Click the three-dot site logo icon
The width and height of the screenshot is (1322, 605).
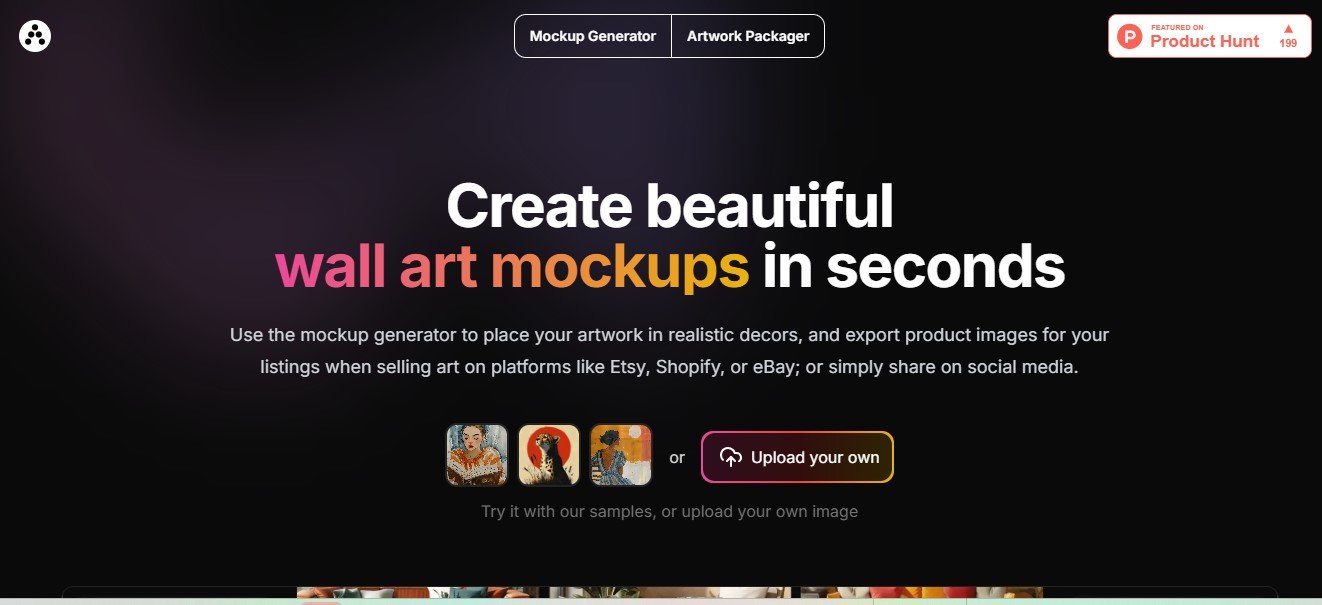pos(35,36)
